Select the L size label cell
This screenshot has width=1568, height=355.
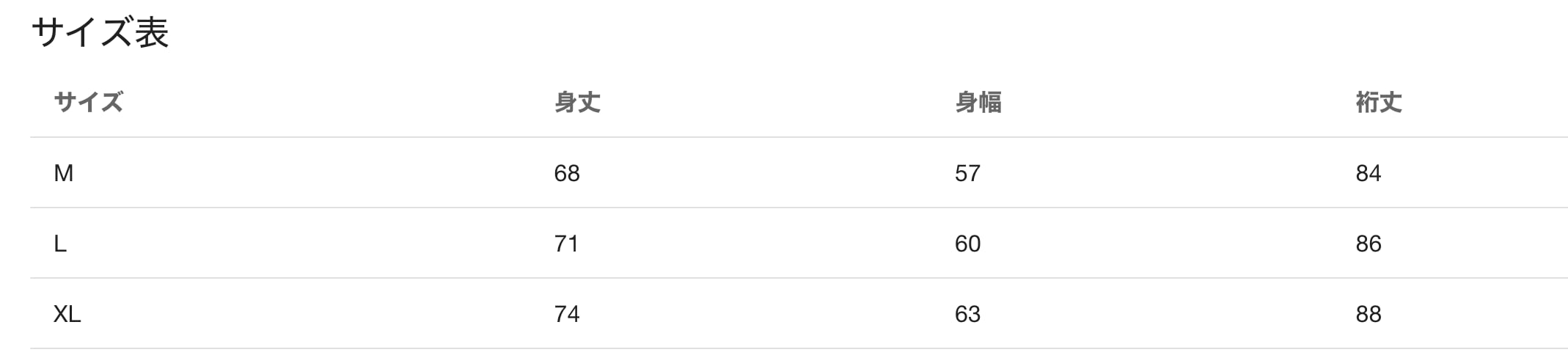(60, 244)
